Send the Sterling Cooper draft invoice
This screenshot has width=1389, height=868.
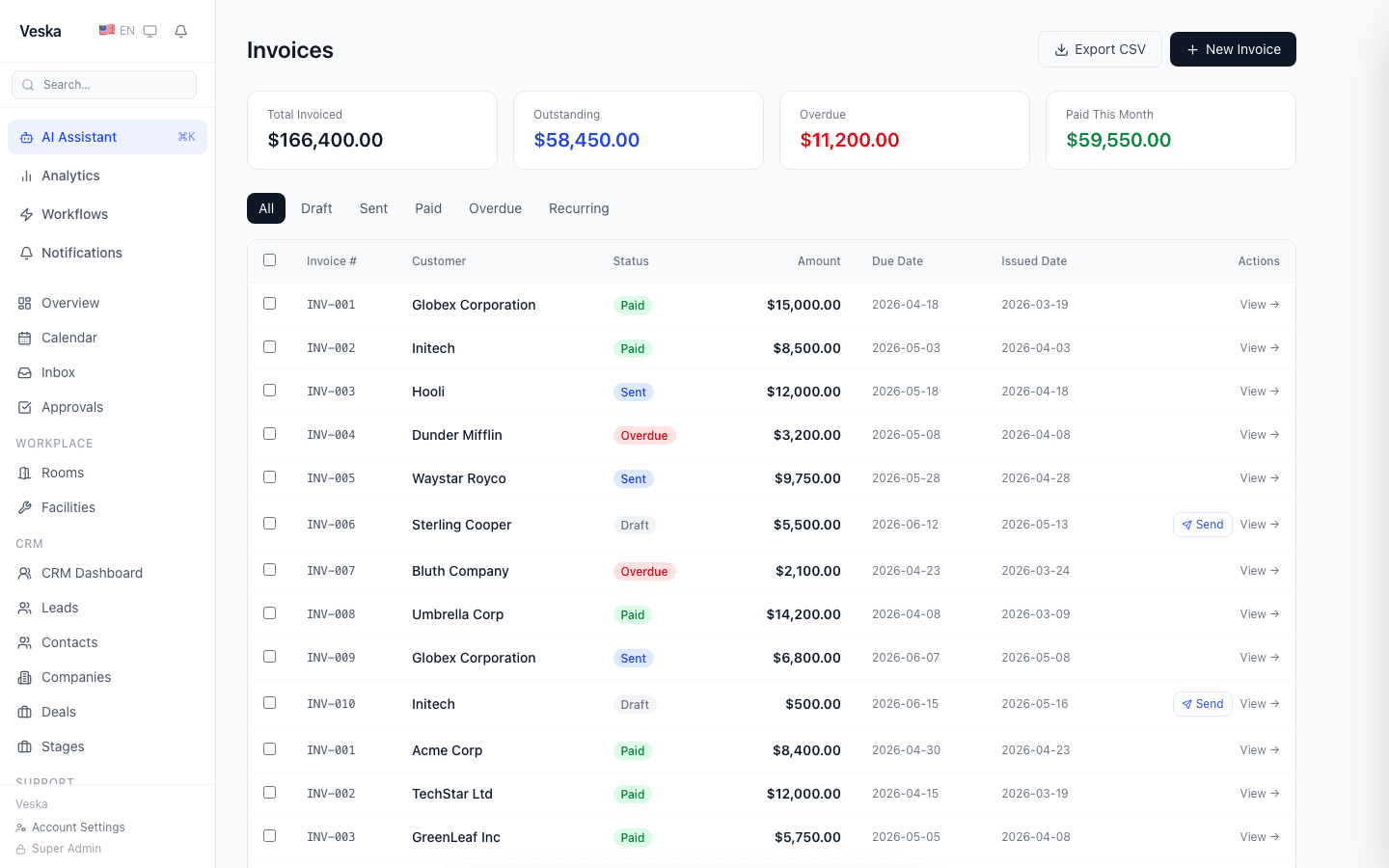[1202, 525]
